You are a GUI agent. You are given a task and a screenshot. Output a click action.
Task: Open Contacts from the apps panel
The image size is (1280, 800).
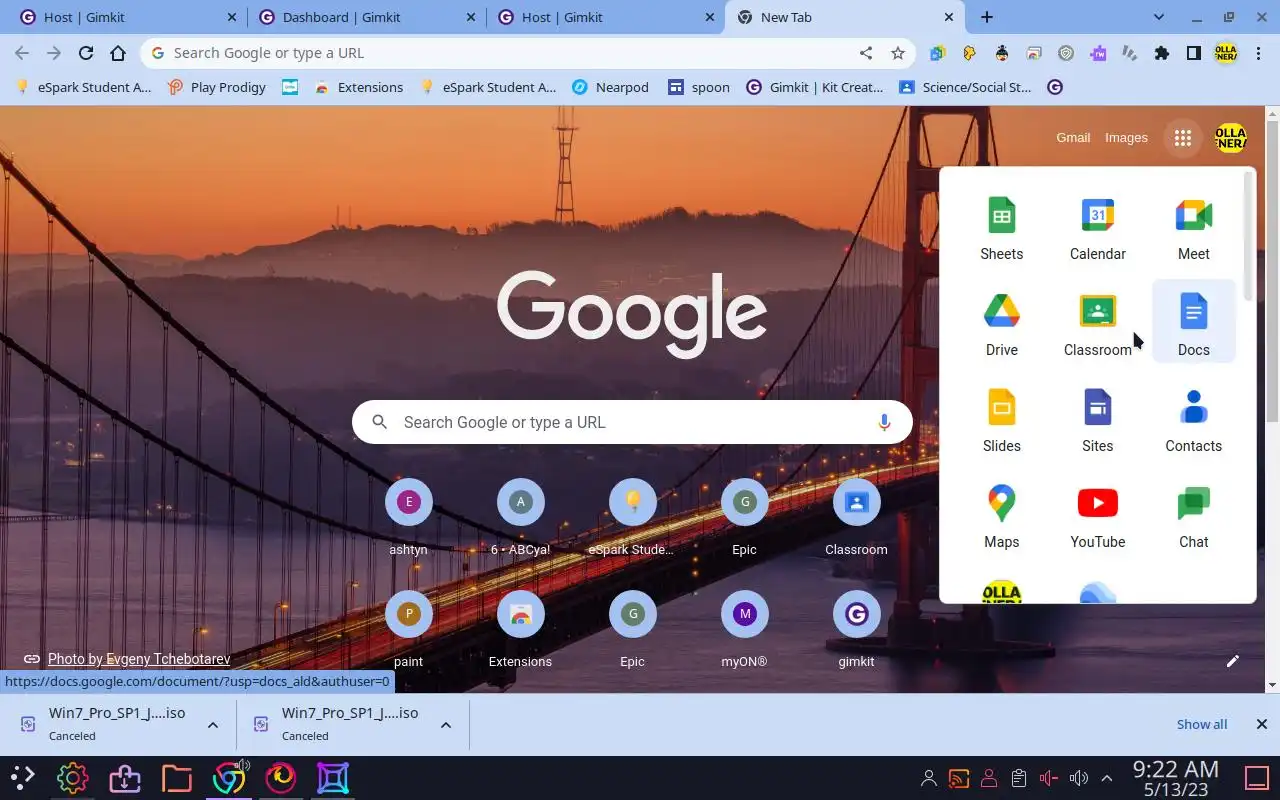(x=1193, y=422)
